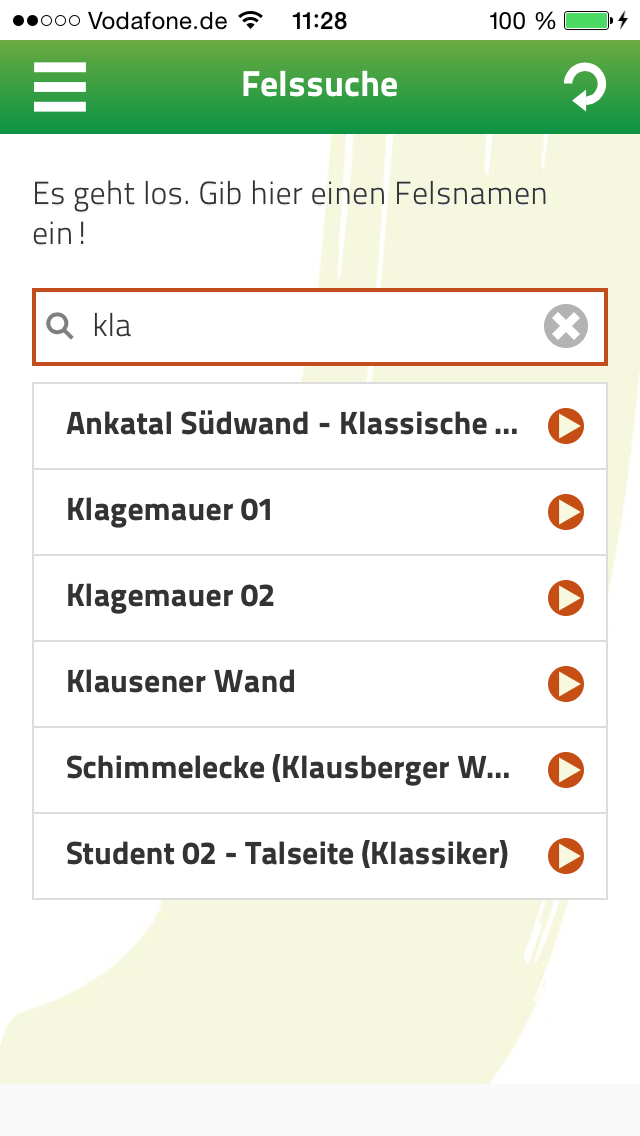Image resolution: width=640 pixels, height=1136 pixels.
Task: Open Schimmelecke (Klausberger W... entry
Action: pyautogui.click(x=288, y=769)
